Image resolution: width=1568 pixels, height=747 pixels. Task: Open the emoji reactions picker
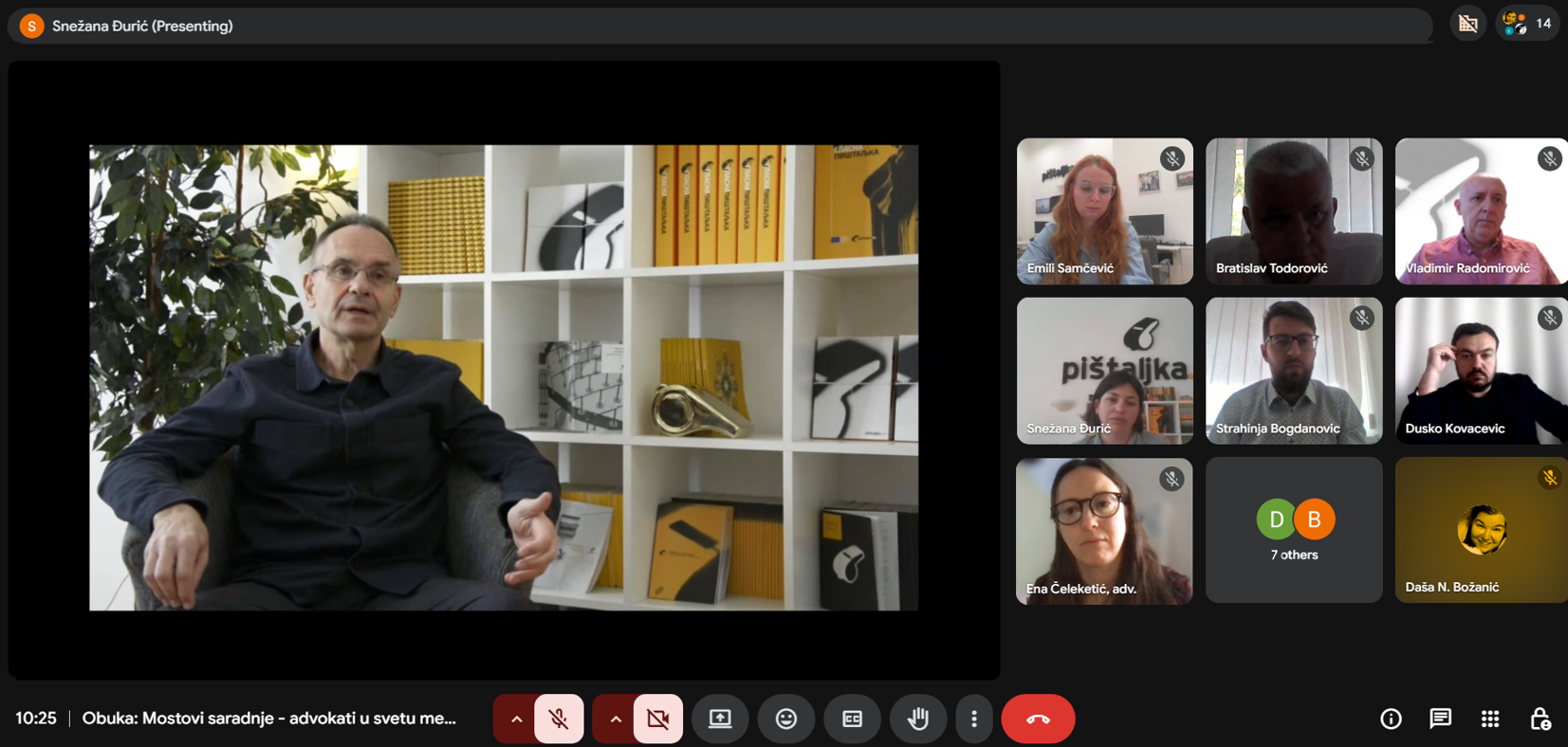tap(785, 719)
